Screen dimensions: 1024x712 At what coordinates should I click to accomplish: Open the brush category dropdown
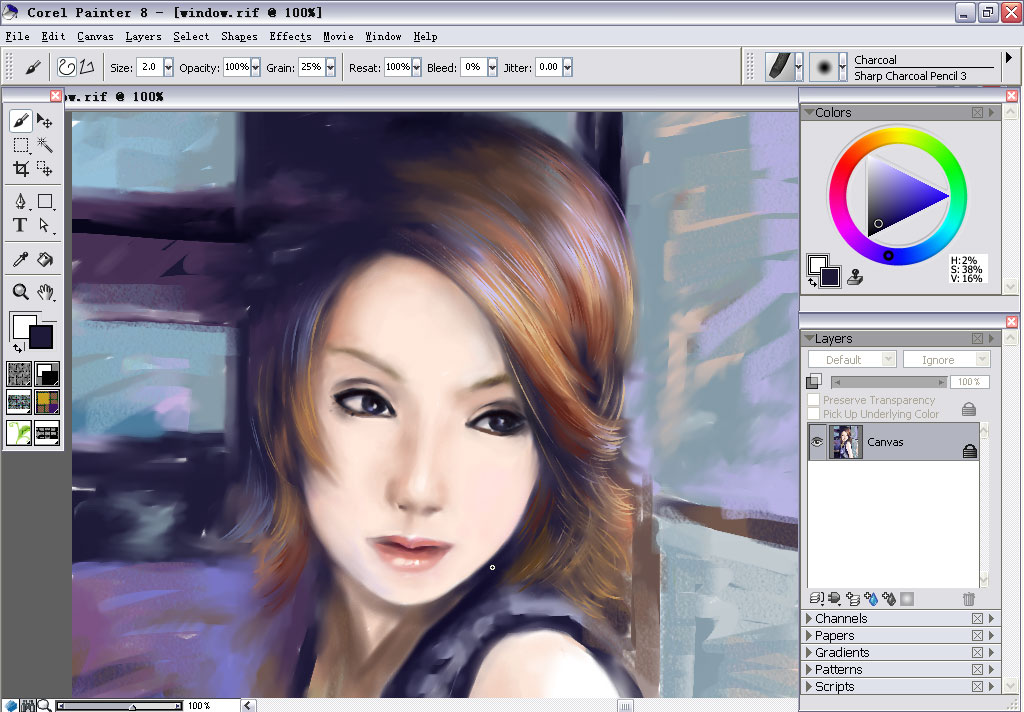point(799,67)
